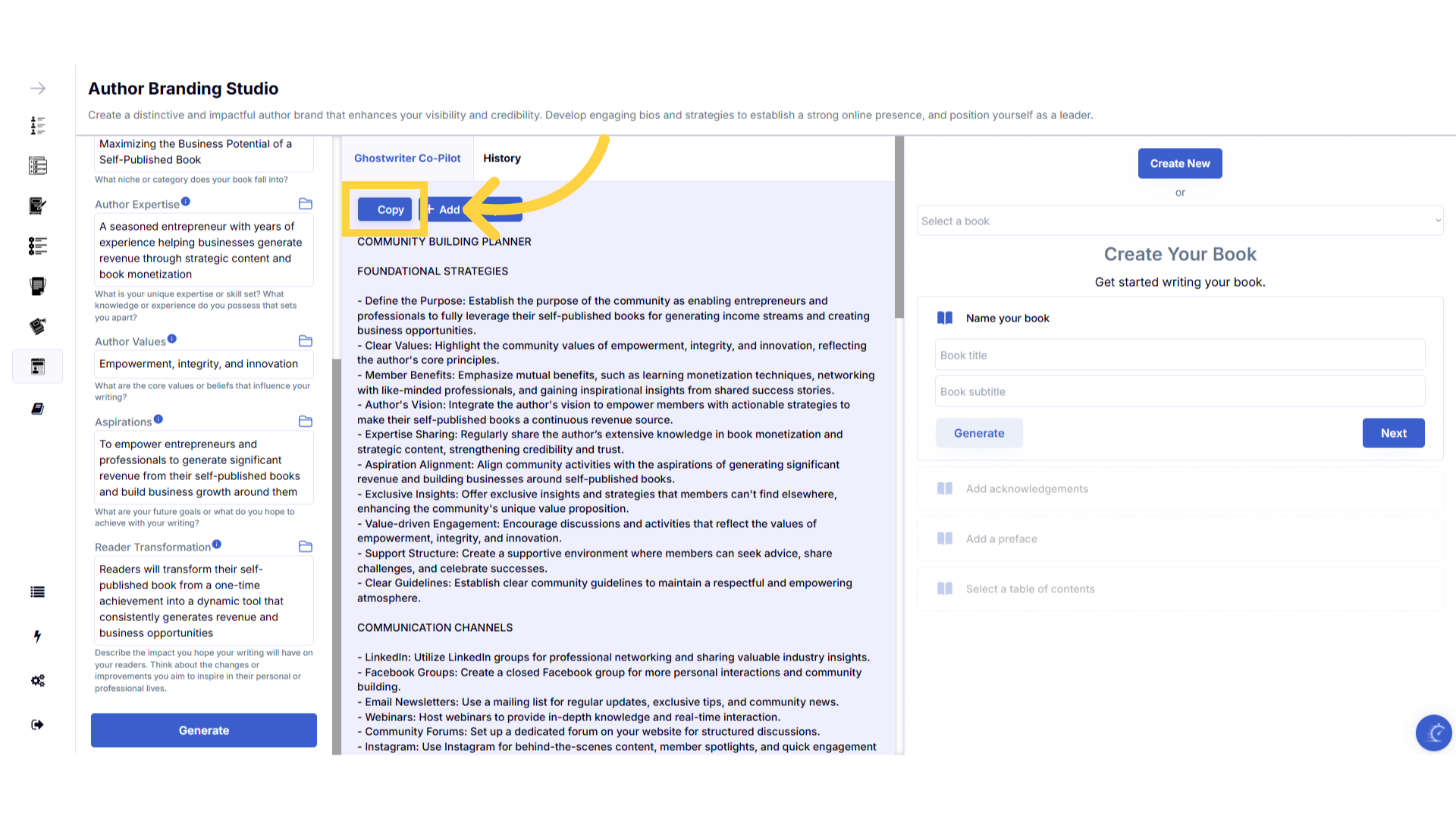Click the Create New button
Screen dimensions: 1456x819
(x=1179, y=164)
